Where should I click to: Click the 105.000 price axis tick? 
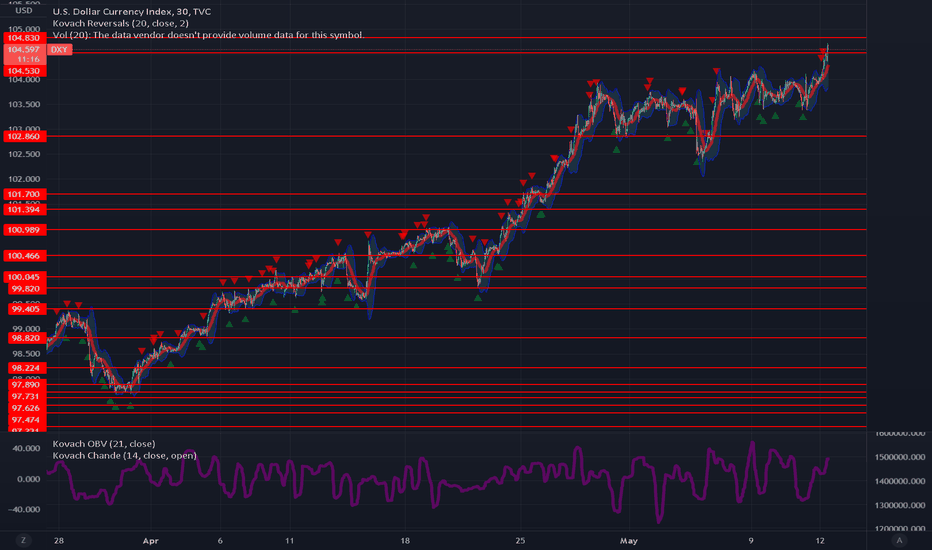click(x=24, y=29)
